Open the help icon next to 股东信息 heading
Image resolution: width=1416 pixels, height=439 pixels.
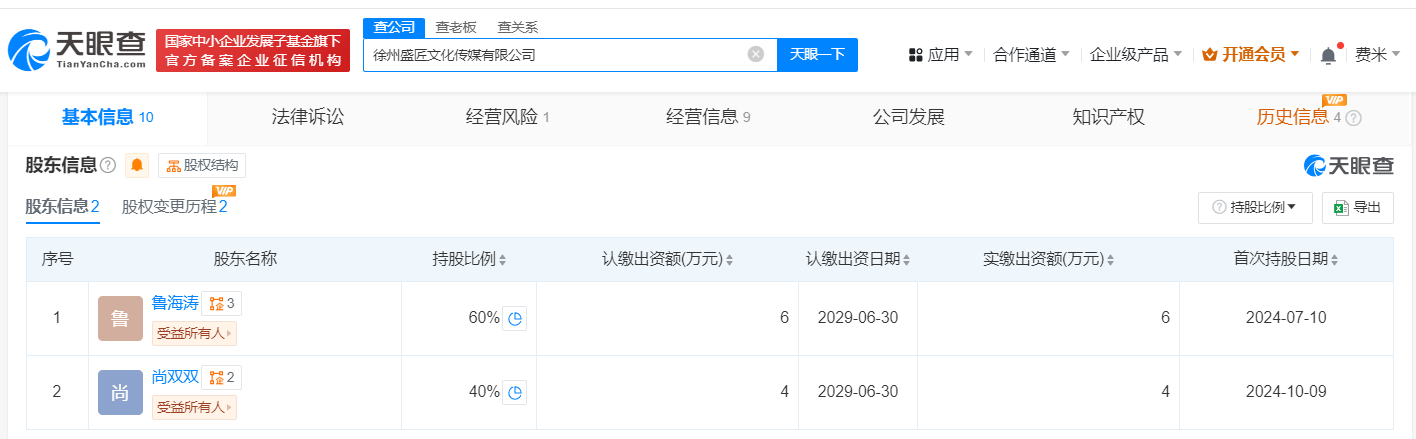(108, 165)
